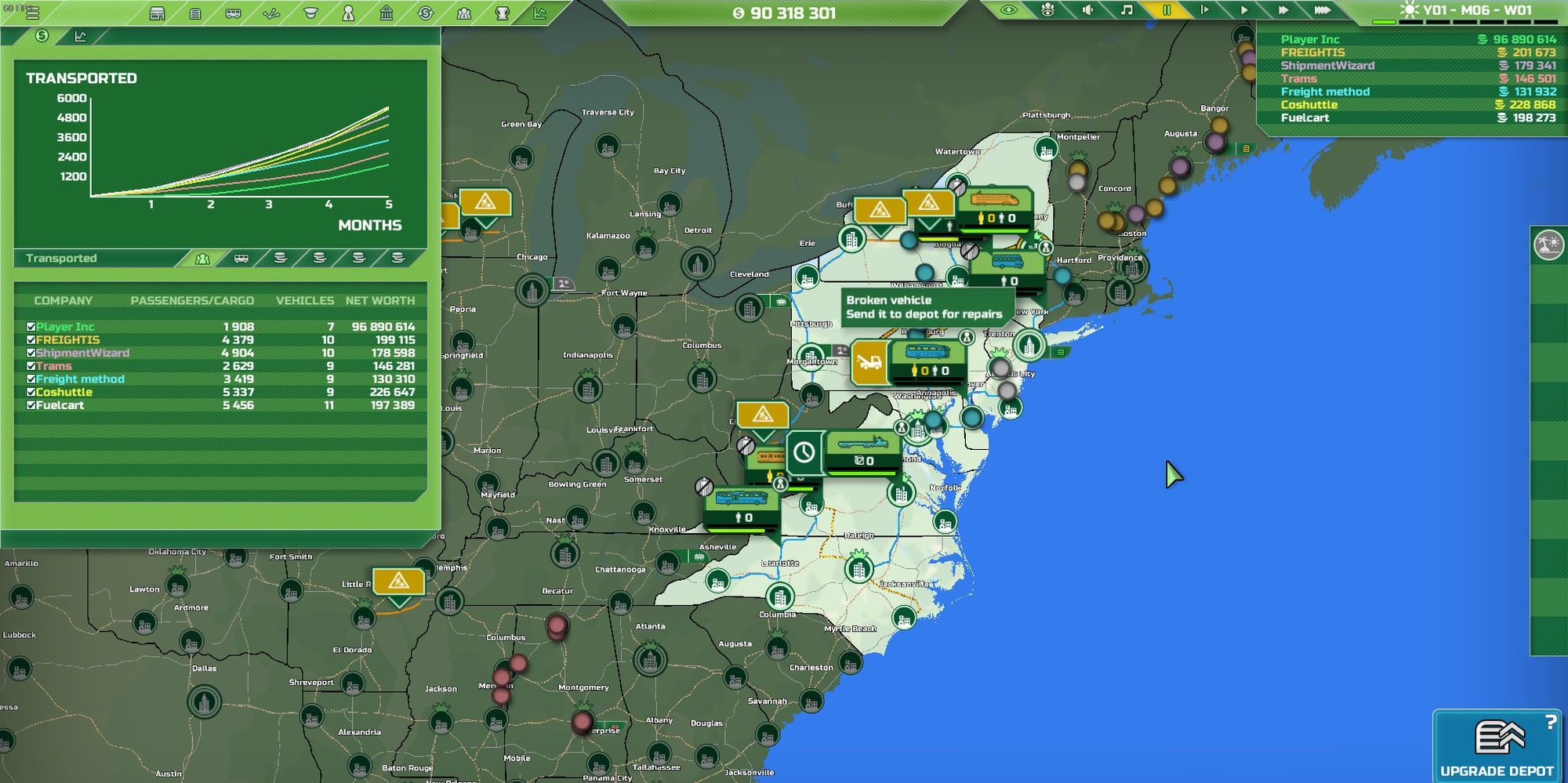Screen dimensions: 1568x783
Task: Click the palm tree island icon on right edge
Action: click(x=1548, y=245)
